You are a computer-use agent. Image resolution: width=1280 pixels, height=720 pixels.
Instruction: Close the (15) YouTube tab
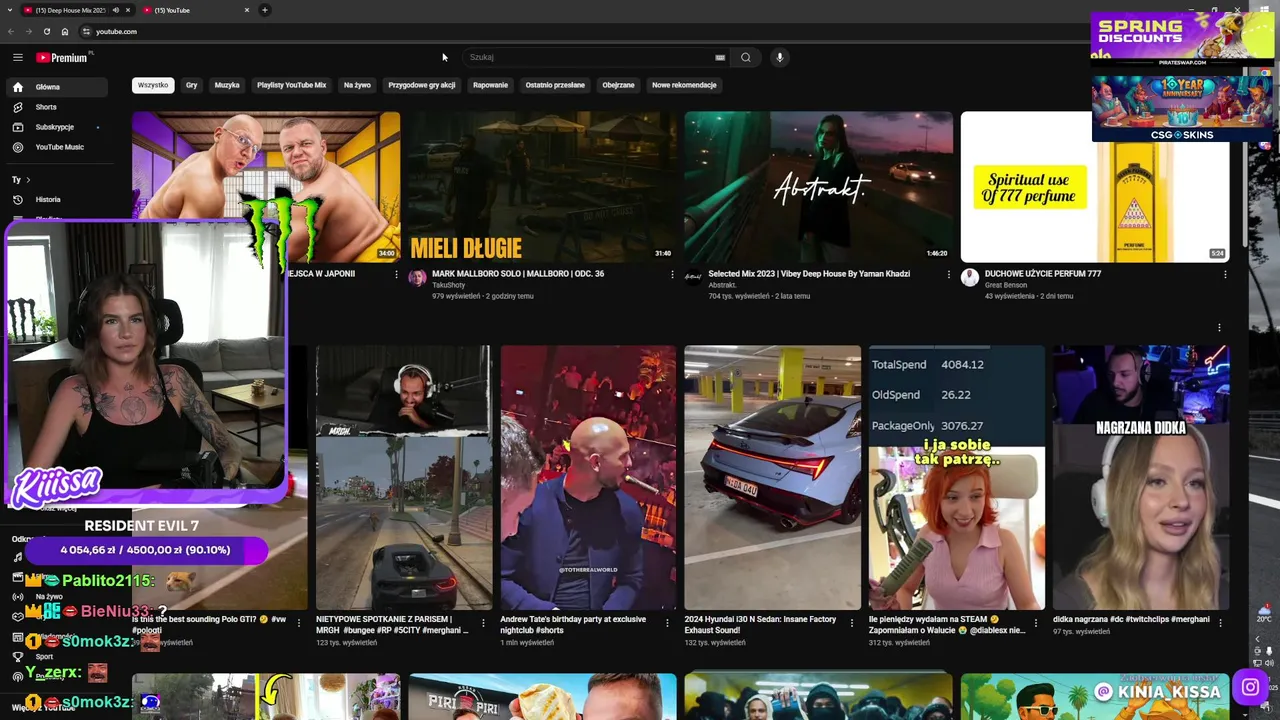pos(247,10)
